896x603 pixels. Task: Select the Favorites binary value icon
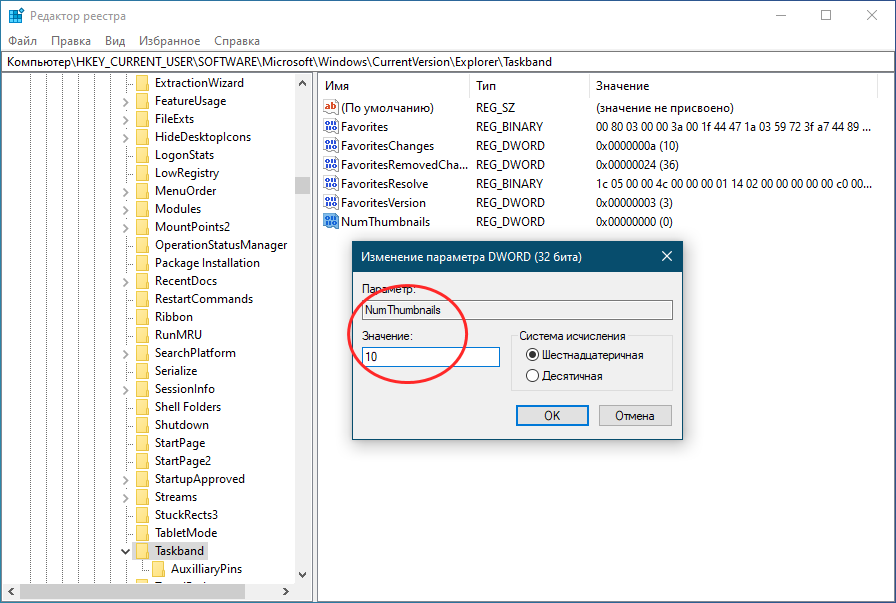pyautogui.click(x=330, y=126)
